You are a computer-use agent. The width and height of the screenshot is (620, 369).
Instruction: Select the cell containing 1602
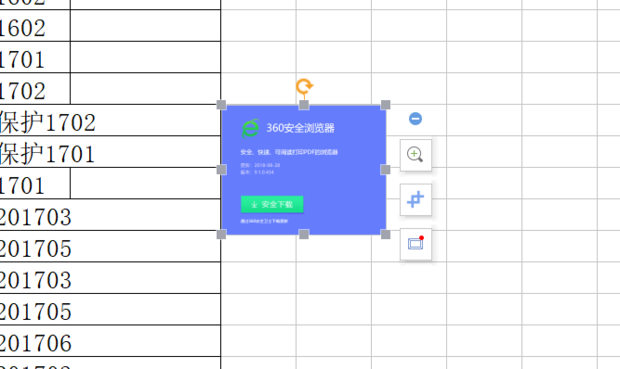tap(35, 26)
